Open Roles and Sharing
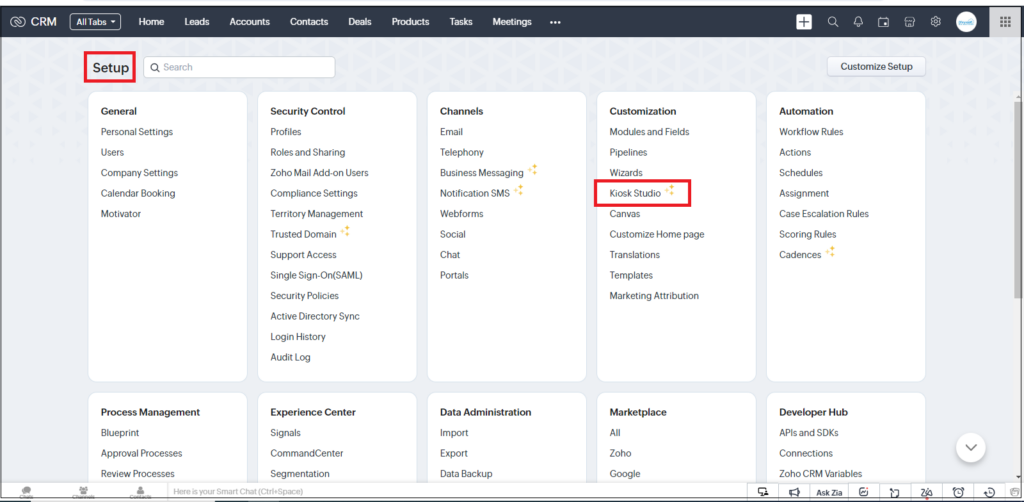1024x502 pixels. [x=308, y=152]
